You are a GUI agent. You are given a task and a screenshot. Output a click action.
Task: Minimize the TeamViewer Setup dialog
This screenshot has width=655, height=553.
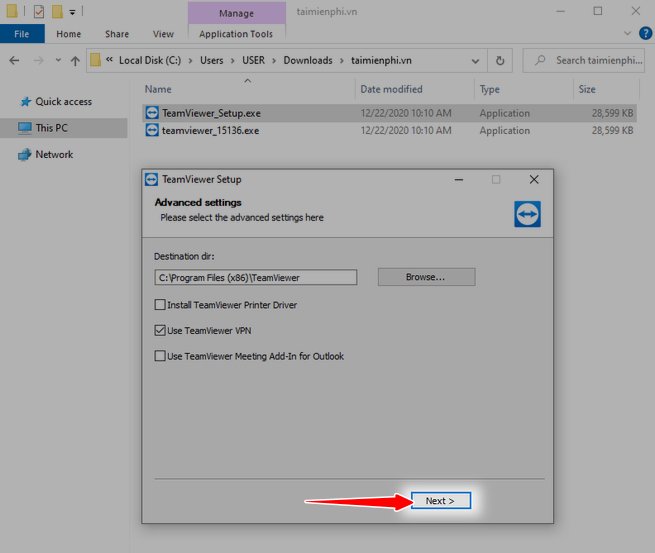click(459, 180)
